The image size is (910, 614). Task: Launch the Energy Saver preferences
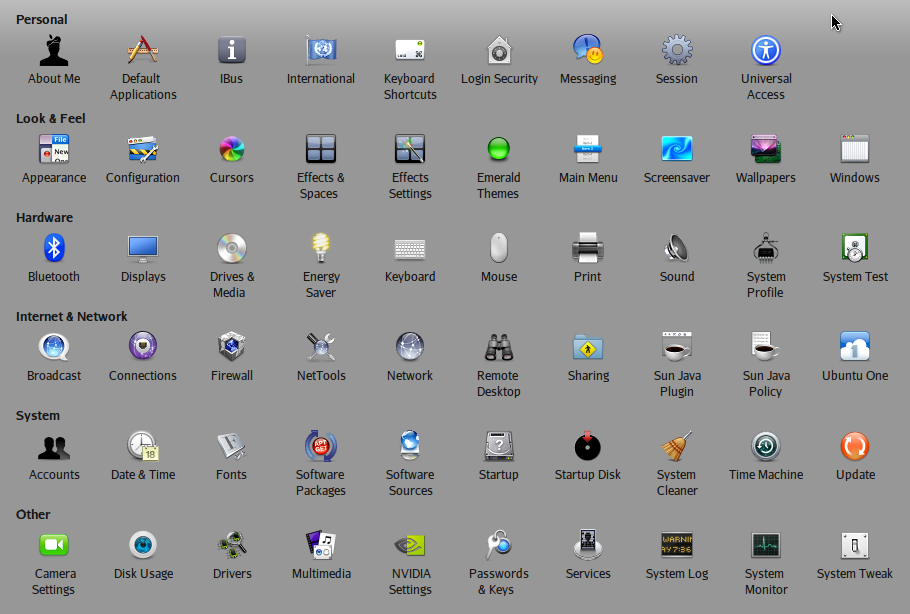[320, 249]
